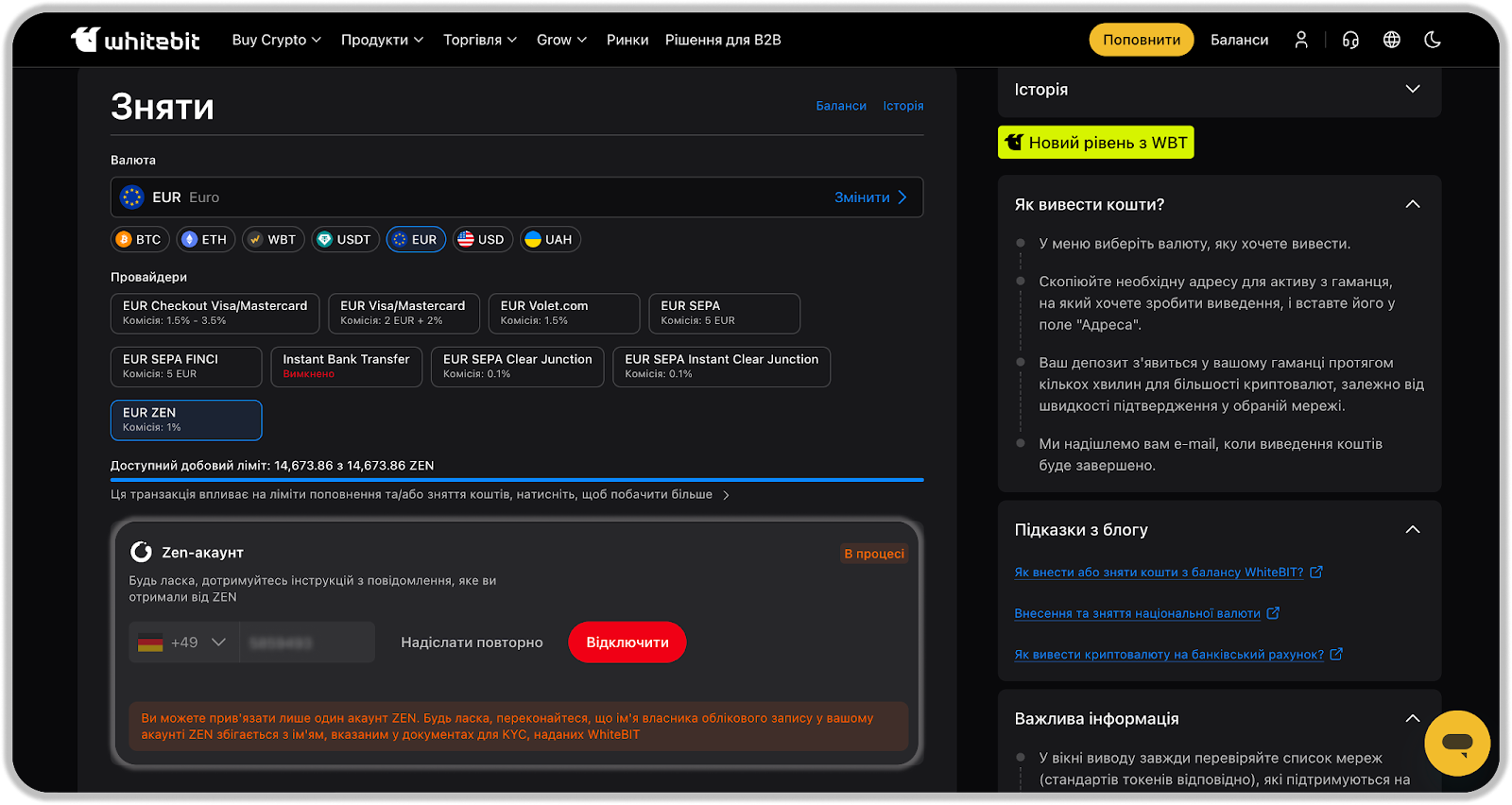This screenshot has width=1512, height=805.
Task: Select the EUR SEPA provider
Action: [724, 314]
